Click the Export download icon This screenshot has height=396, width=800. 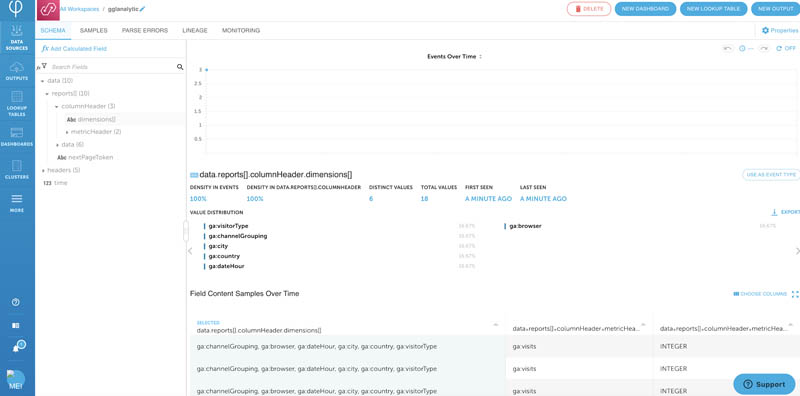tap(774, 212)
